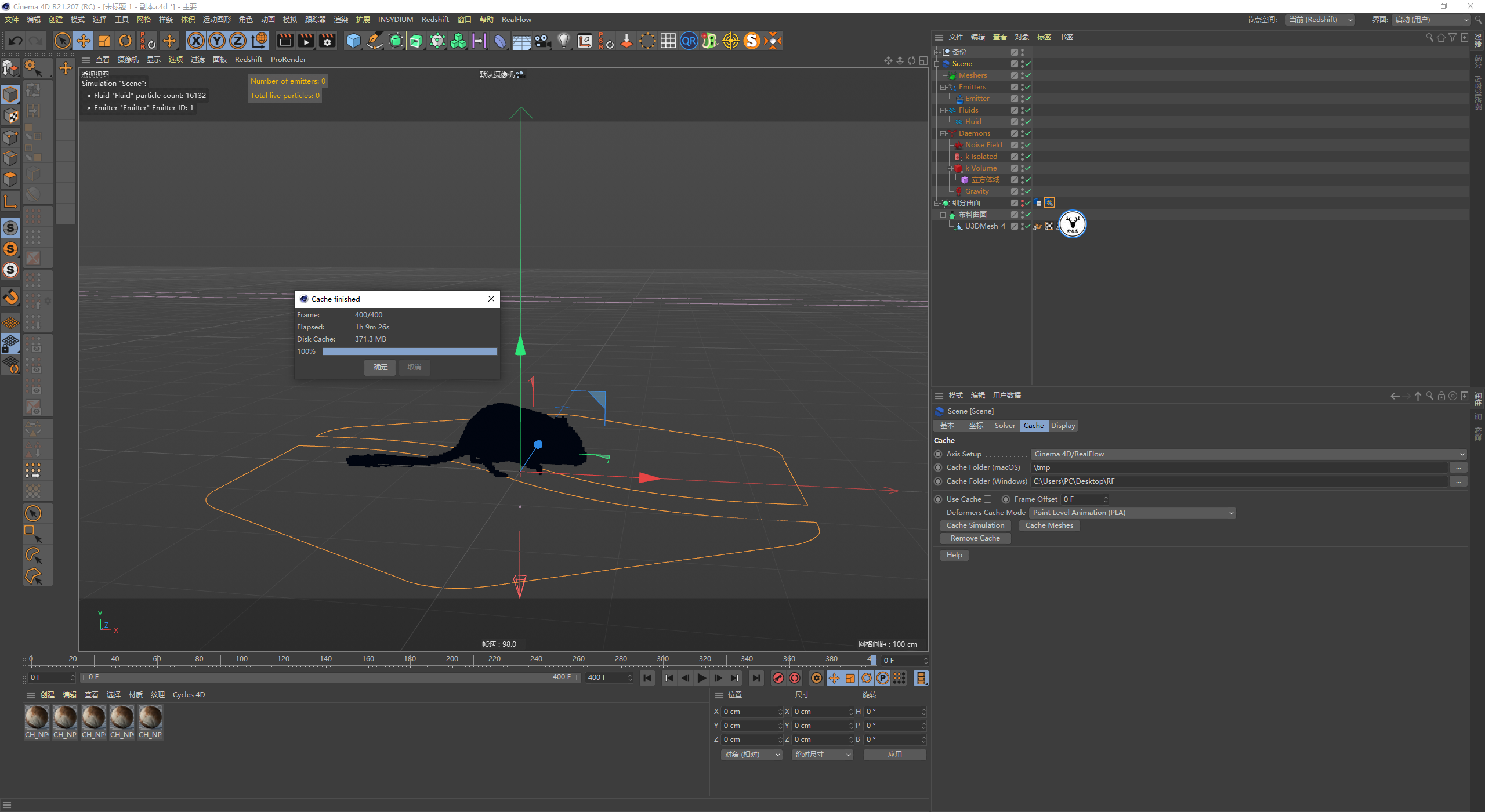Click the Record Active Objects button
Screen dimensions: 1485x812
pos(778,678)
